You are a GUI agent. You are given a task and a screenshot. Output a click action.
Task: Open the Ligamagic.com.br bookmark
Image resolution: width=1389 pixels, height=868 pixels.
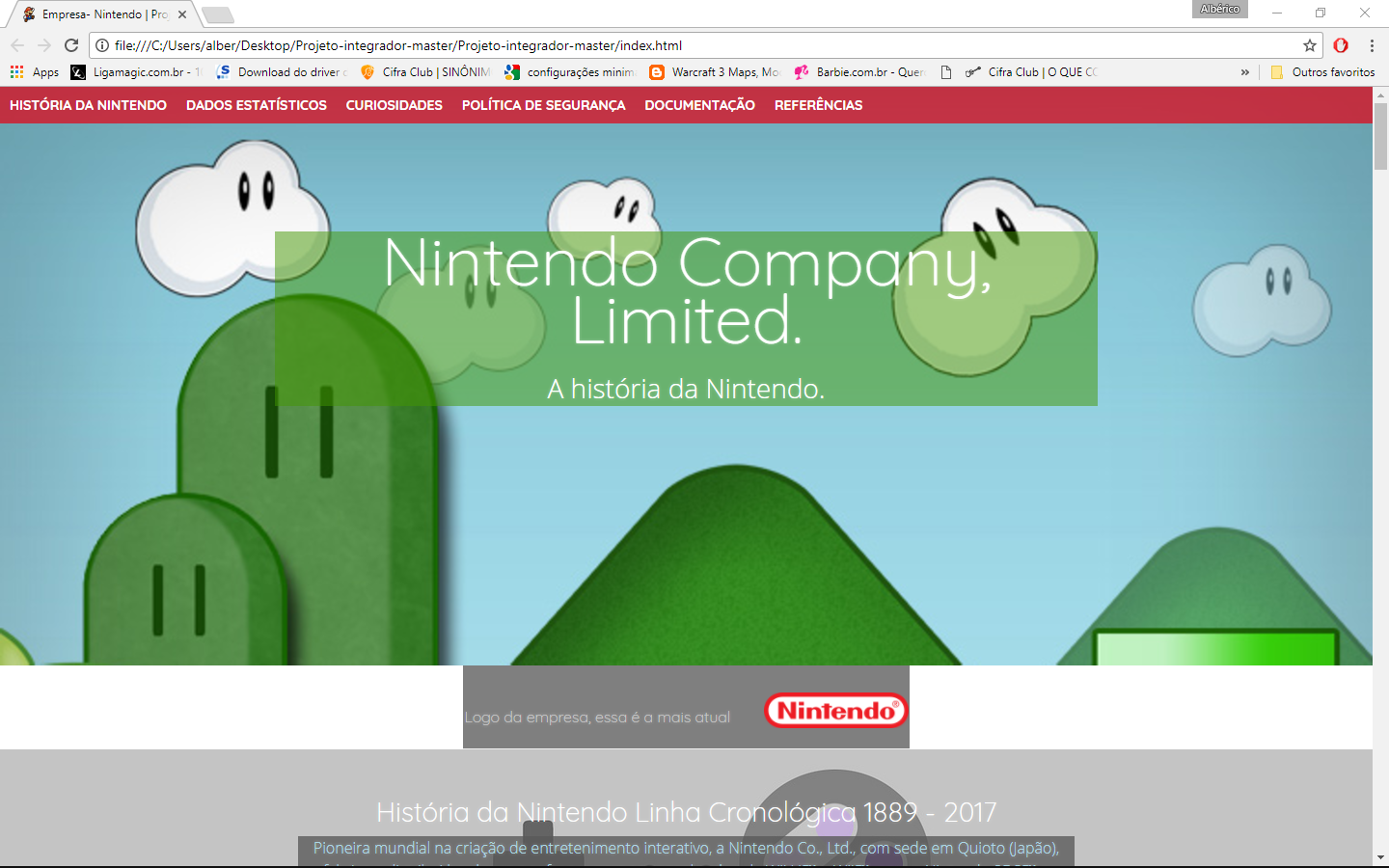[136, 72]
